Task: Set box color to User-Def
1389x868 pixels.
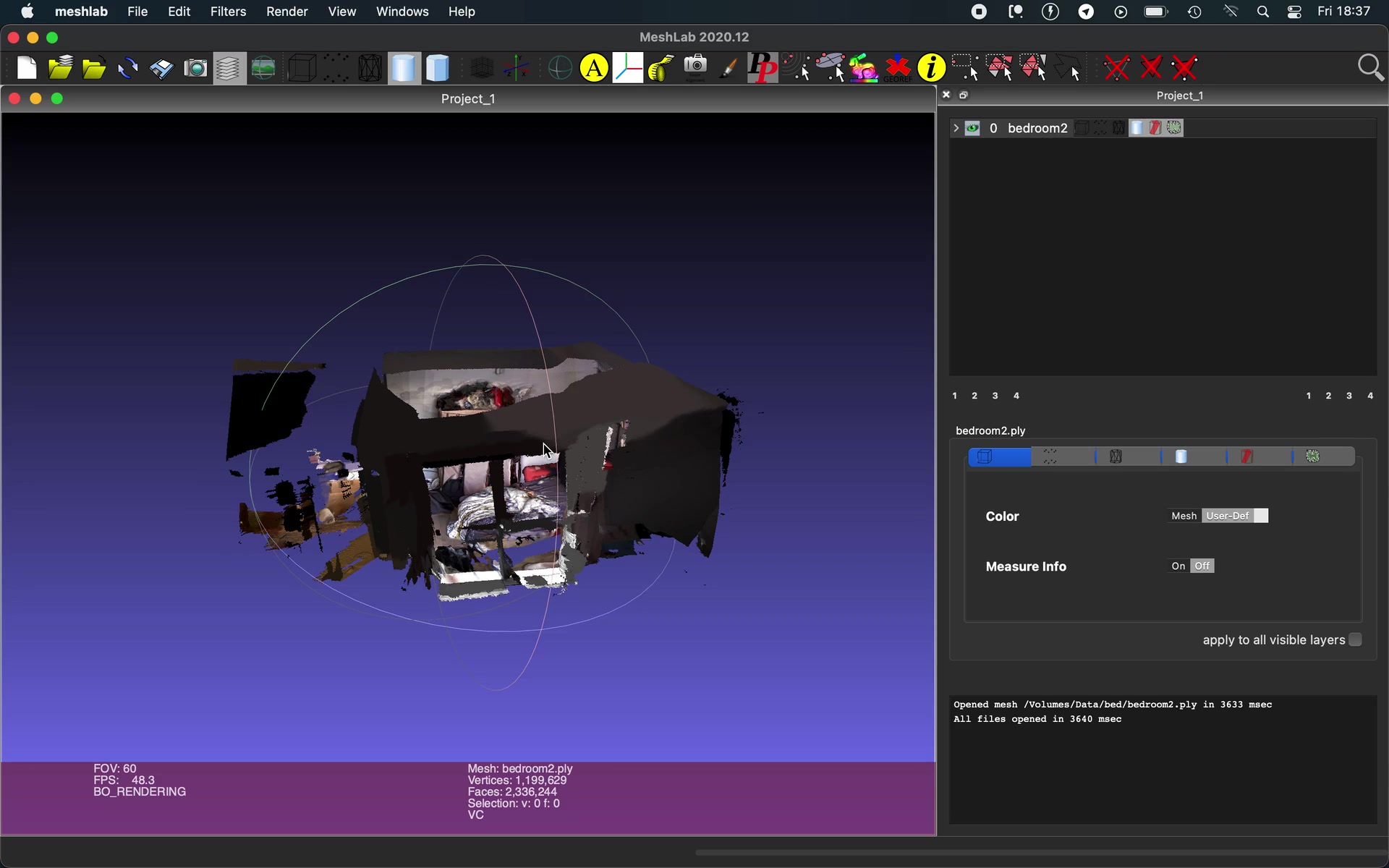Action: [x=1227, y=516]
